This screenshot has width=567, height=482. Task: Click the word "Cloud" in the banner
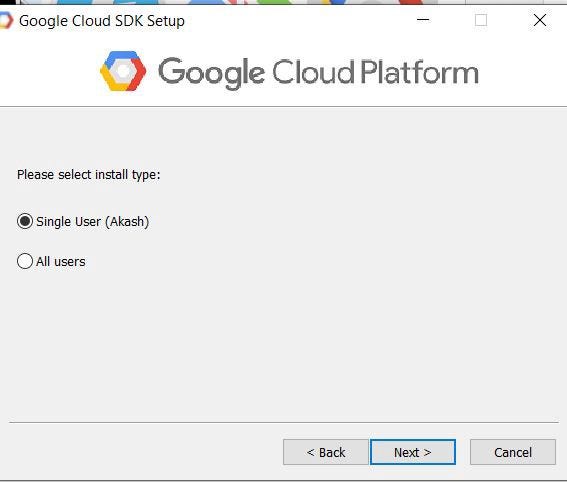[x=313, y=72]
